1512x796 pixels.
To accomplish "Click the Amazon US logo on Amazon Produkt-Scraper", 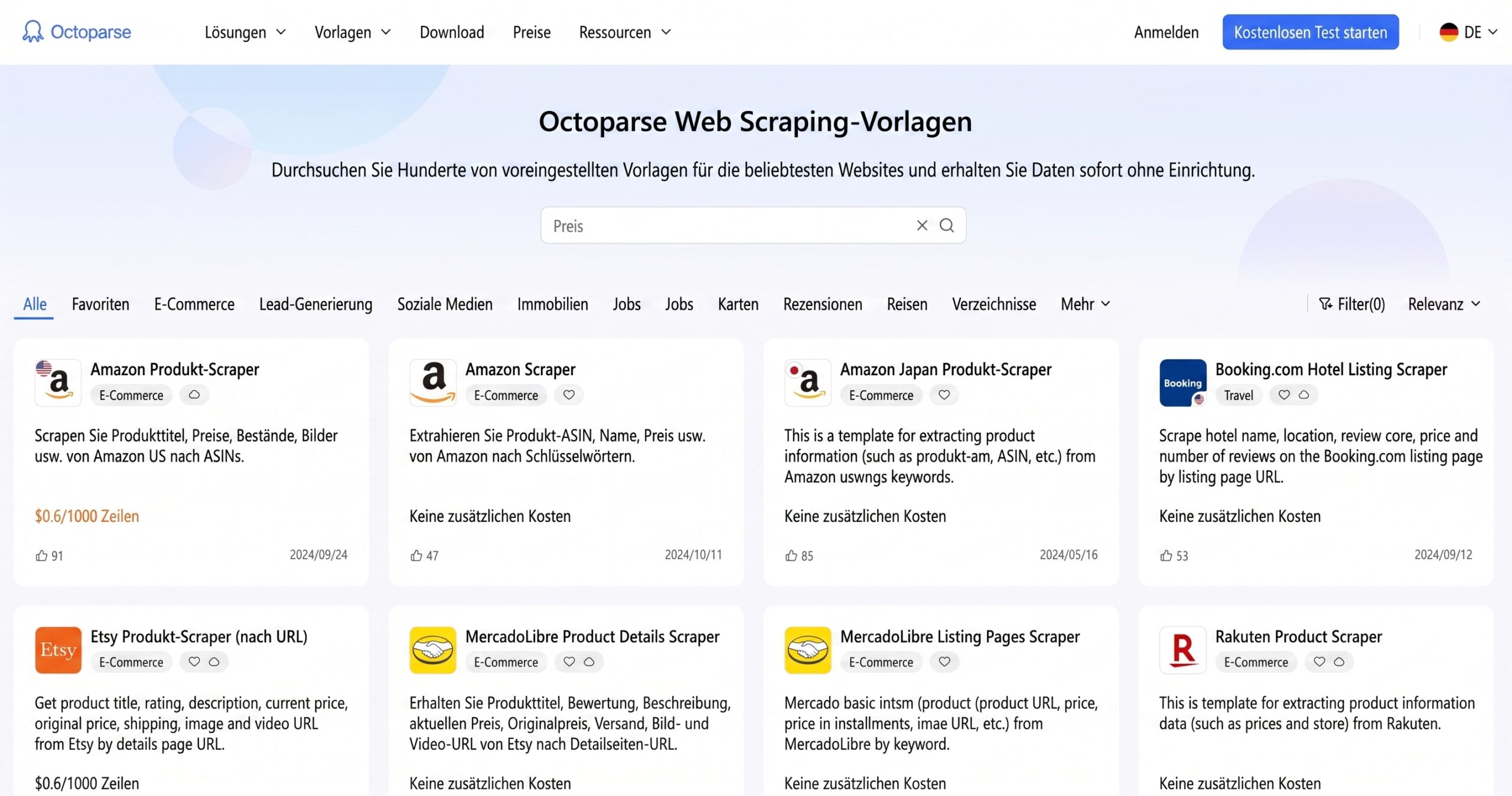I will click(58, 382).
